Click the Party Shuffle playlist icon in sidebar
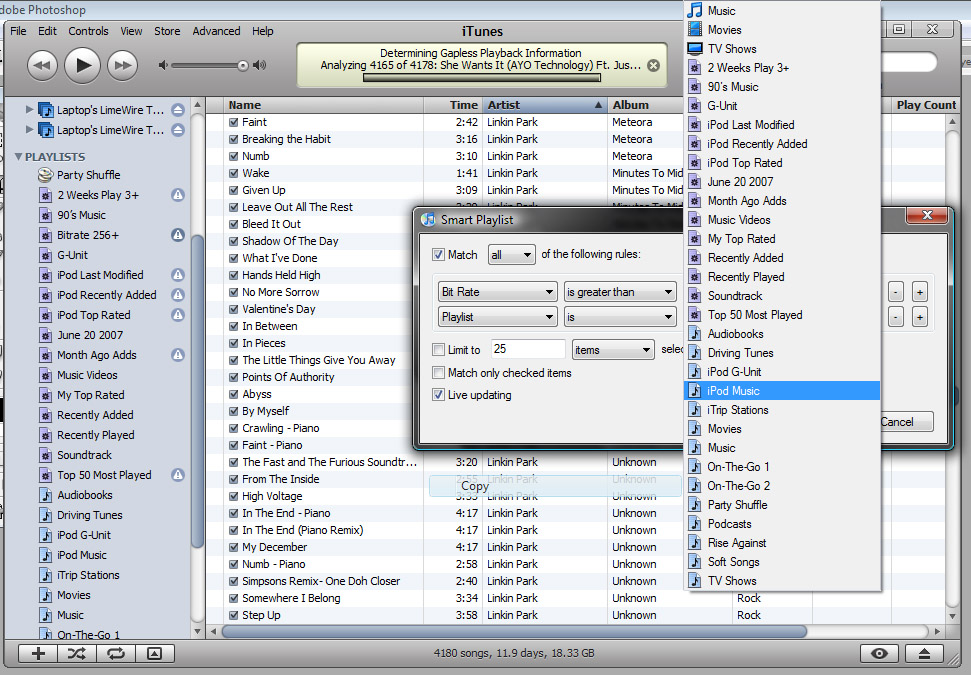 point(45,175)
